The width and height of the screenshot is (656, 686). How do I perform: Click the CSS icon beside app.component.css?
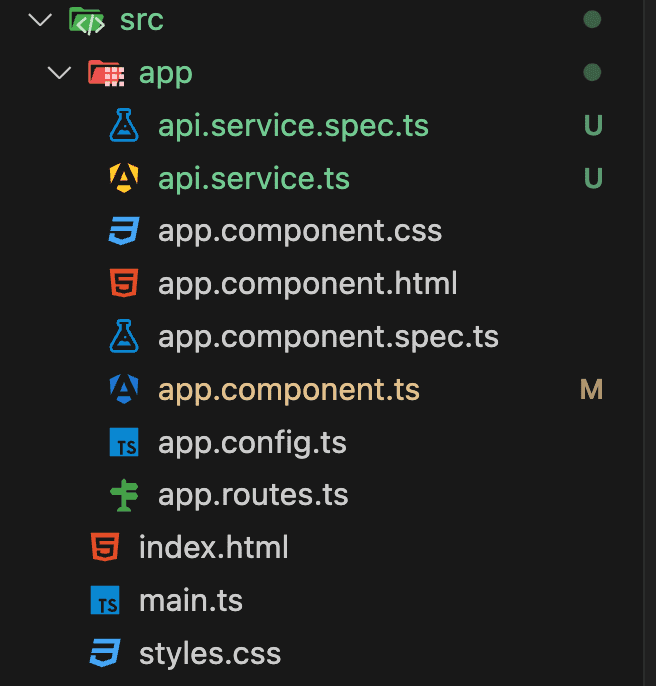coord(123,232)
